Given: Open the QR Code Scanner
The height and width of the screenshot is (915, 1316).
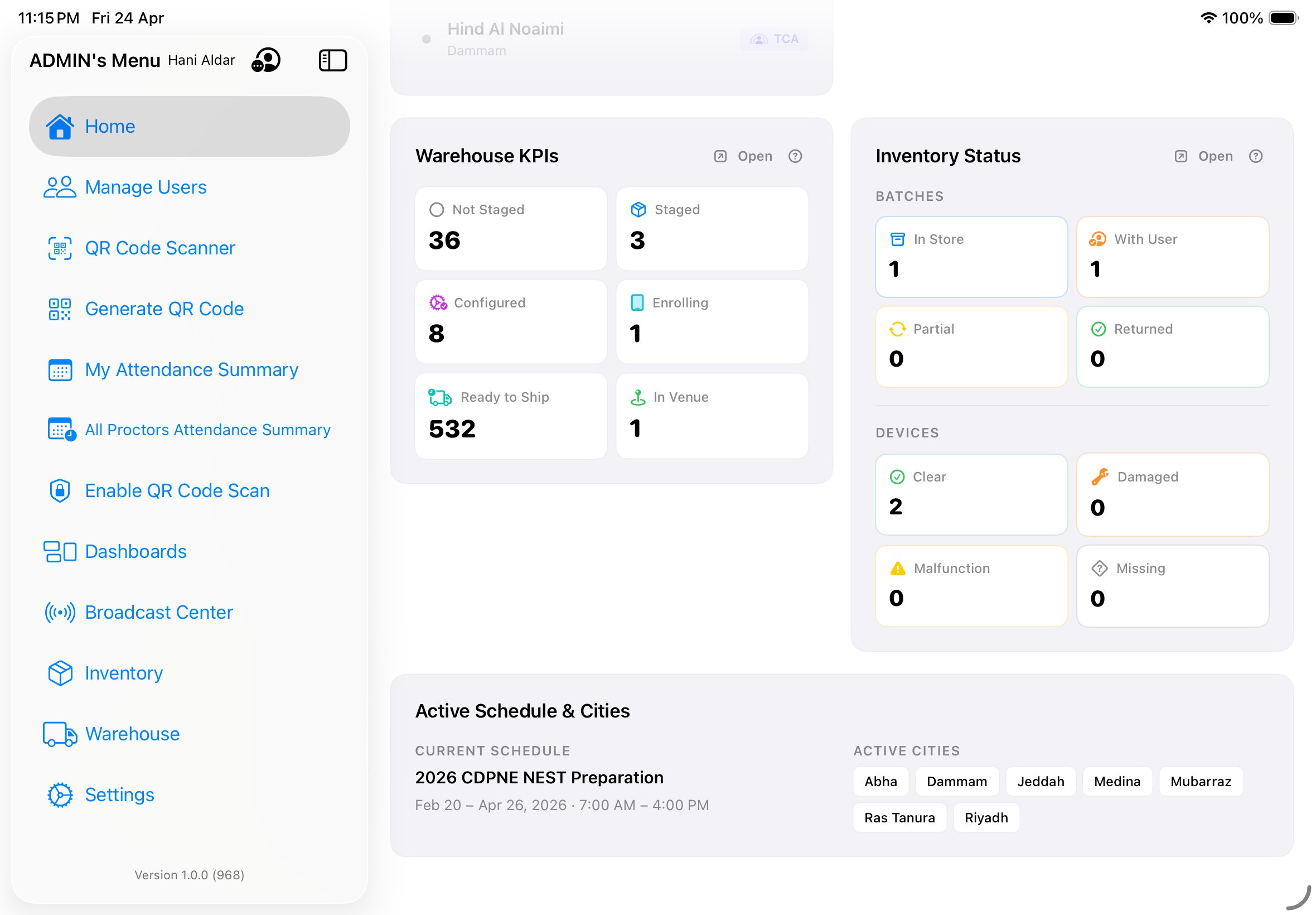Looking at the screenshot, I should tap(161, 248).
